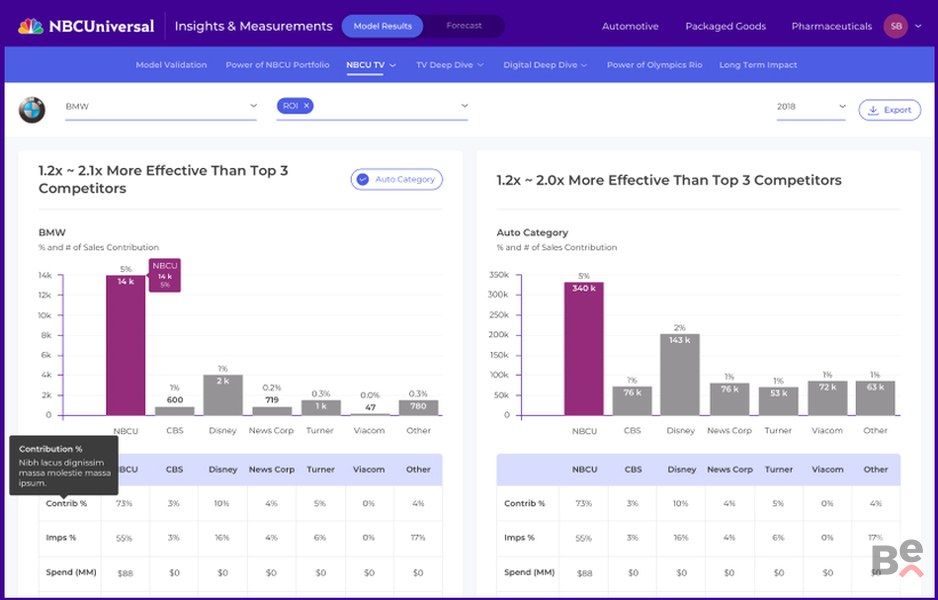Open the 2018 year dropdown
The image size is (938, 600).
tap(811, 107)
